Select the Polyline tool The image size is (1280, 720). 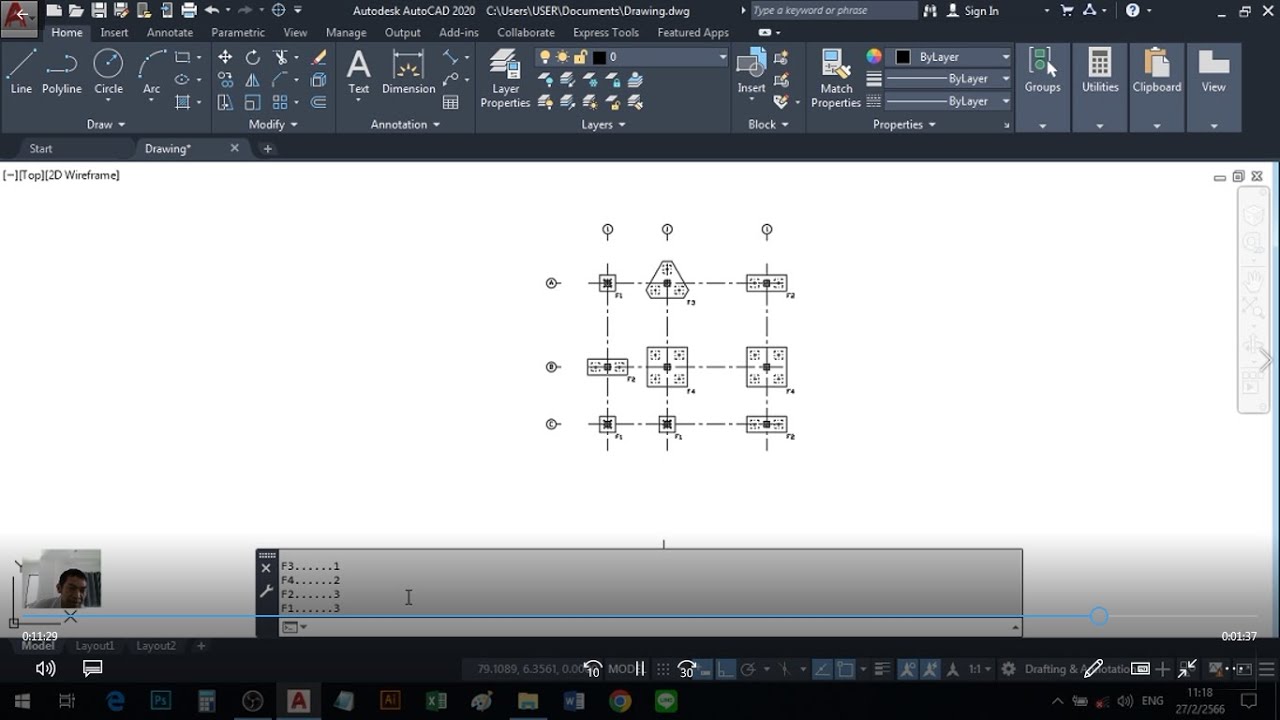coord(61,72)
